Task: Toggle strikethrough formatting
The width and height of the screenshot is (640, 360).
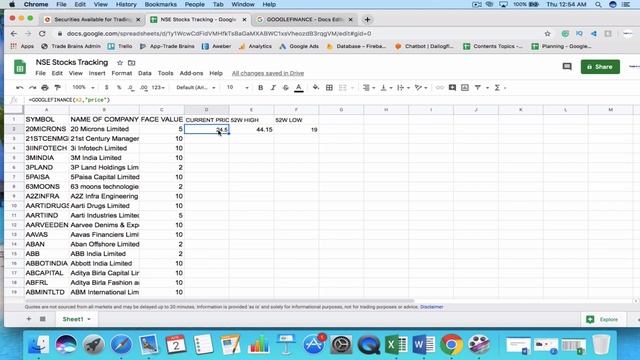Action: point(286,88)
